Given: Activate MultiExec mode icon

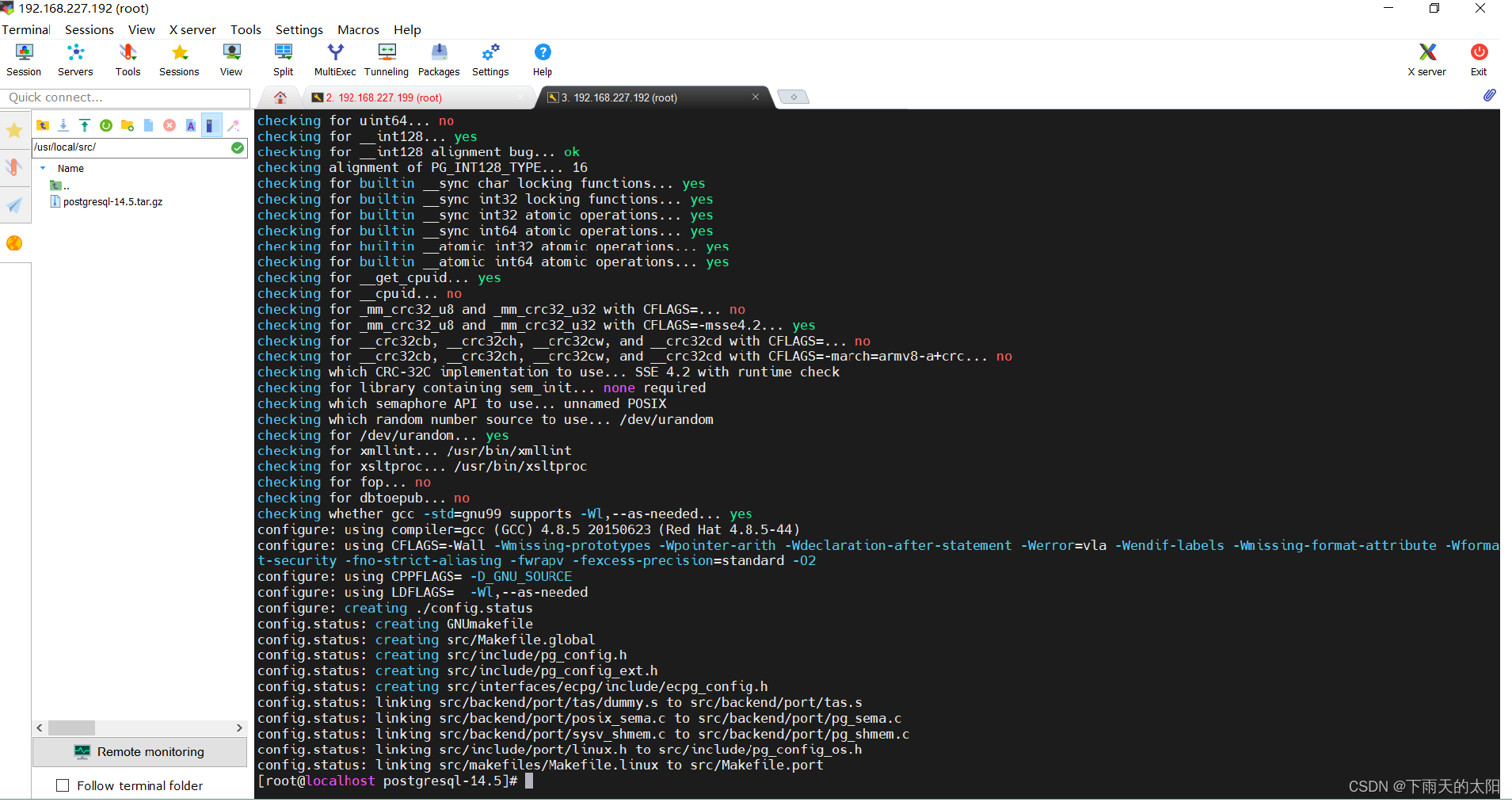Looking at the screenshot, I should 335,60.
